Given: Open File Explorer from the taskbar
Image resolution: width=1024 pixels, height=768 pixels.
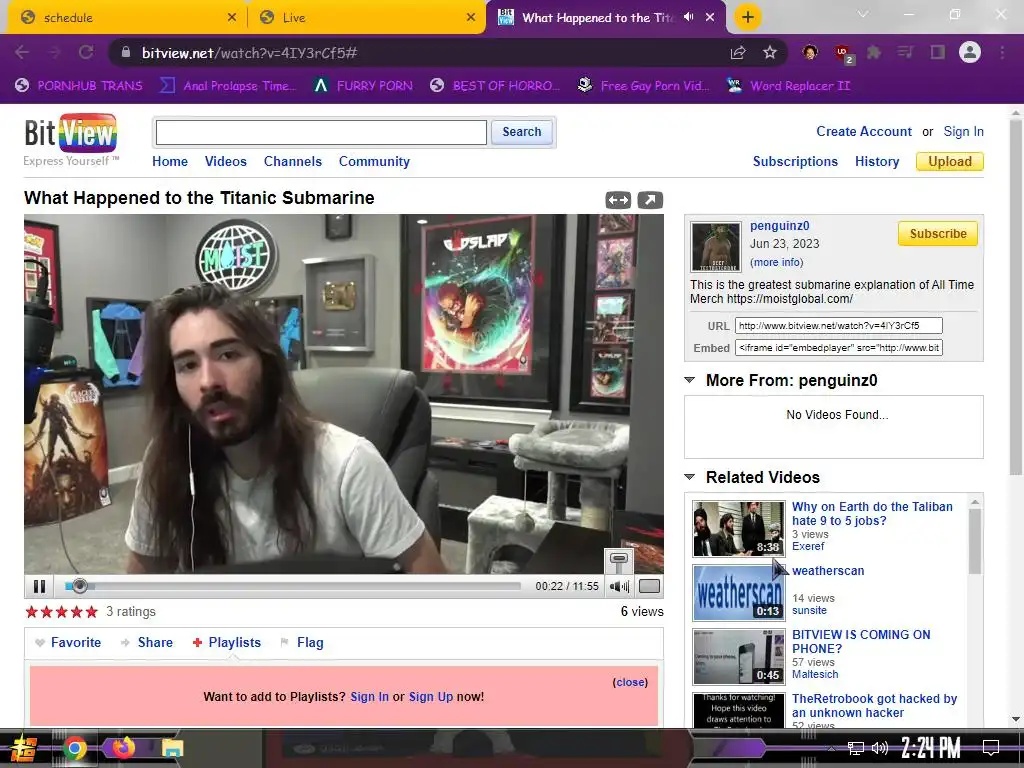Looking at the screenshot, I should (172, 748).
